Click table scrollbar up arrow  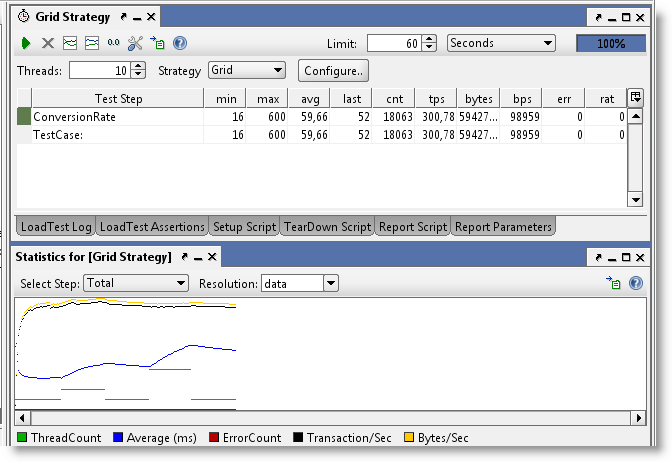coord(635,116)
